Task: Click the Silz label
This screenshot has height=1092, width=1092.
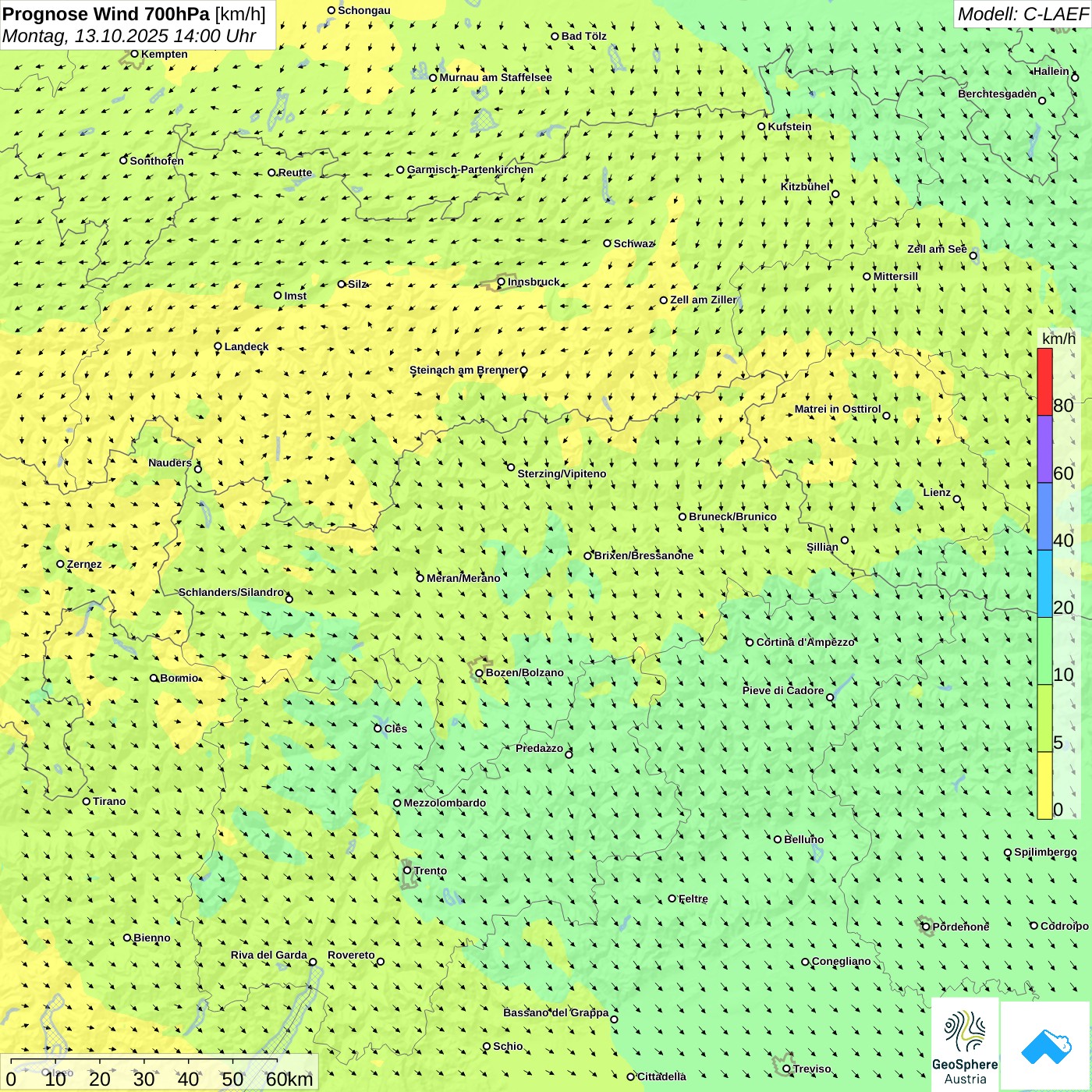Action: (357, 284)
